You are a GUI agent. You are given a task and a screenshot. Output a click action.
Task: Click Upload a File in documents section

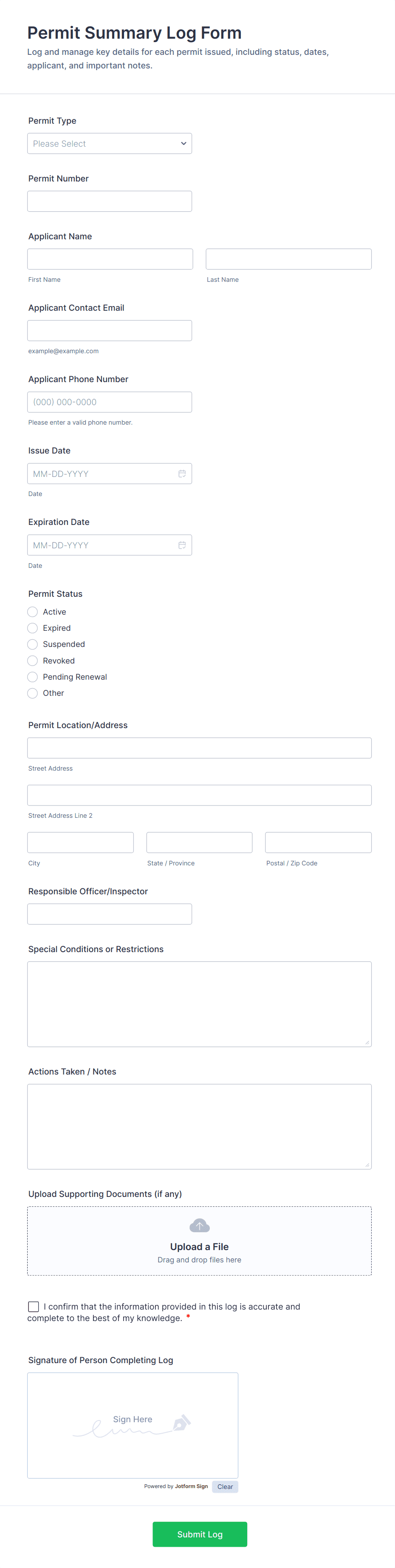pos(199,1246)
